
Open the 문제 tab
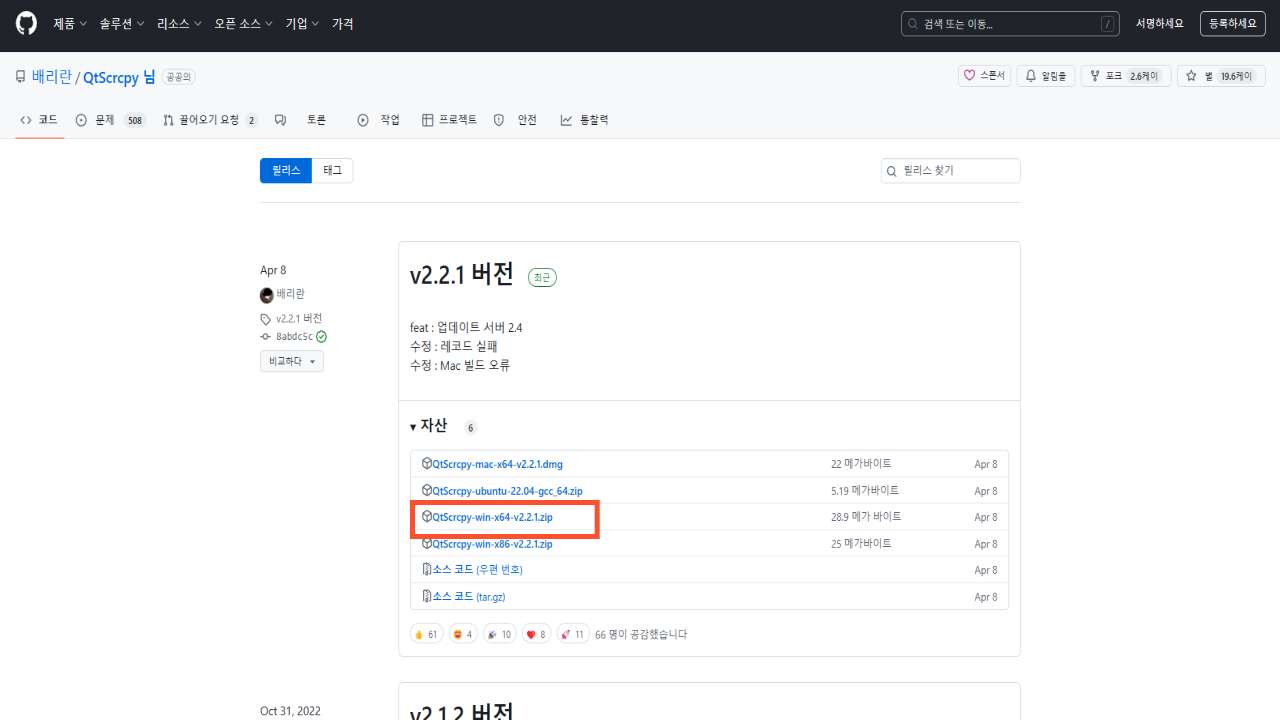111,120
